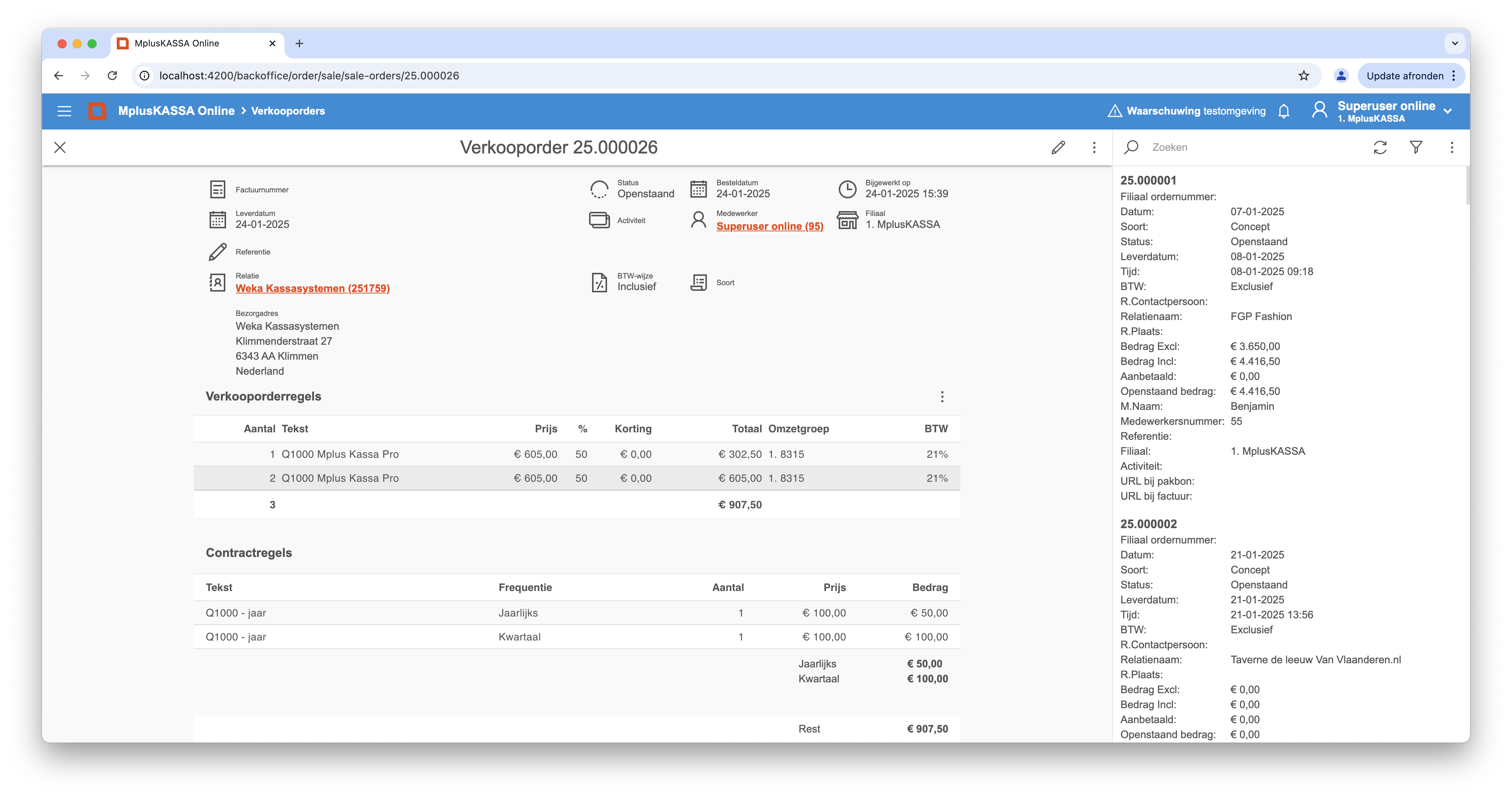The width and height of the screenshot is (1512, 798).
Task: Select contract line with Jaarlijks frequency
Action: 576,613
